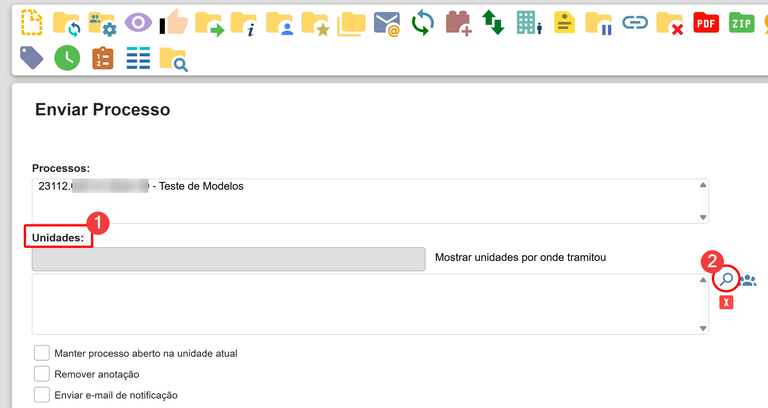Click Processos list scroll up arrow
Image resolution: width=768 pixels, height=408 pixels.
coord(703,185)
